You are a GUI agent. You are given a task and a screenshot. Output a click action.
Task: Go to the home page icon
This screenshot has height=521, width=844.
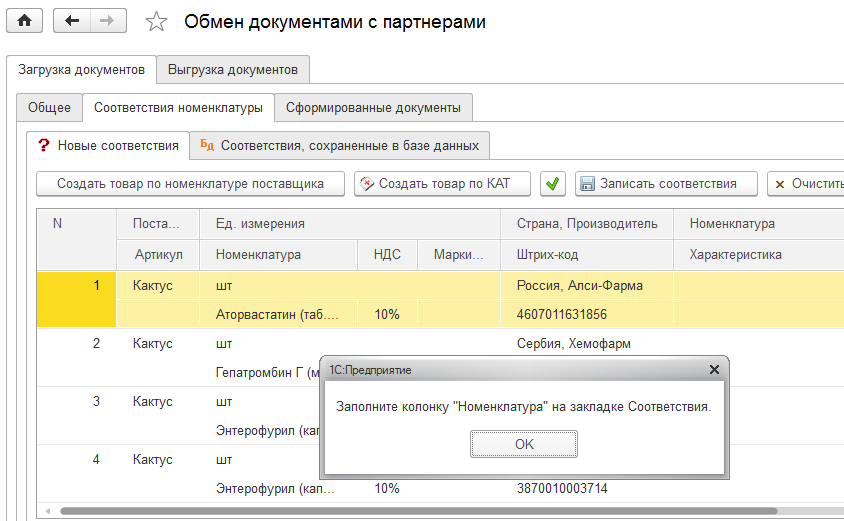pyautogui.click(x=25, y=21)
